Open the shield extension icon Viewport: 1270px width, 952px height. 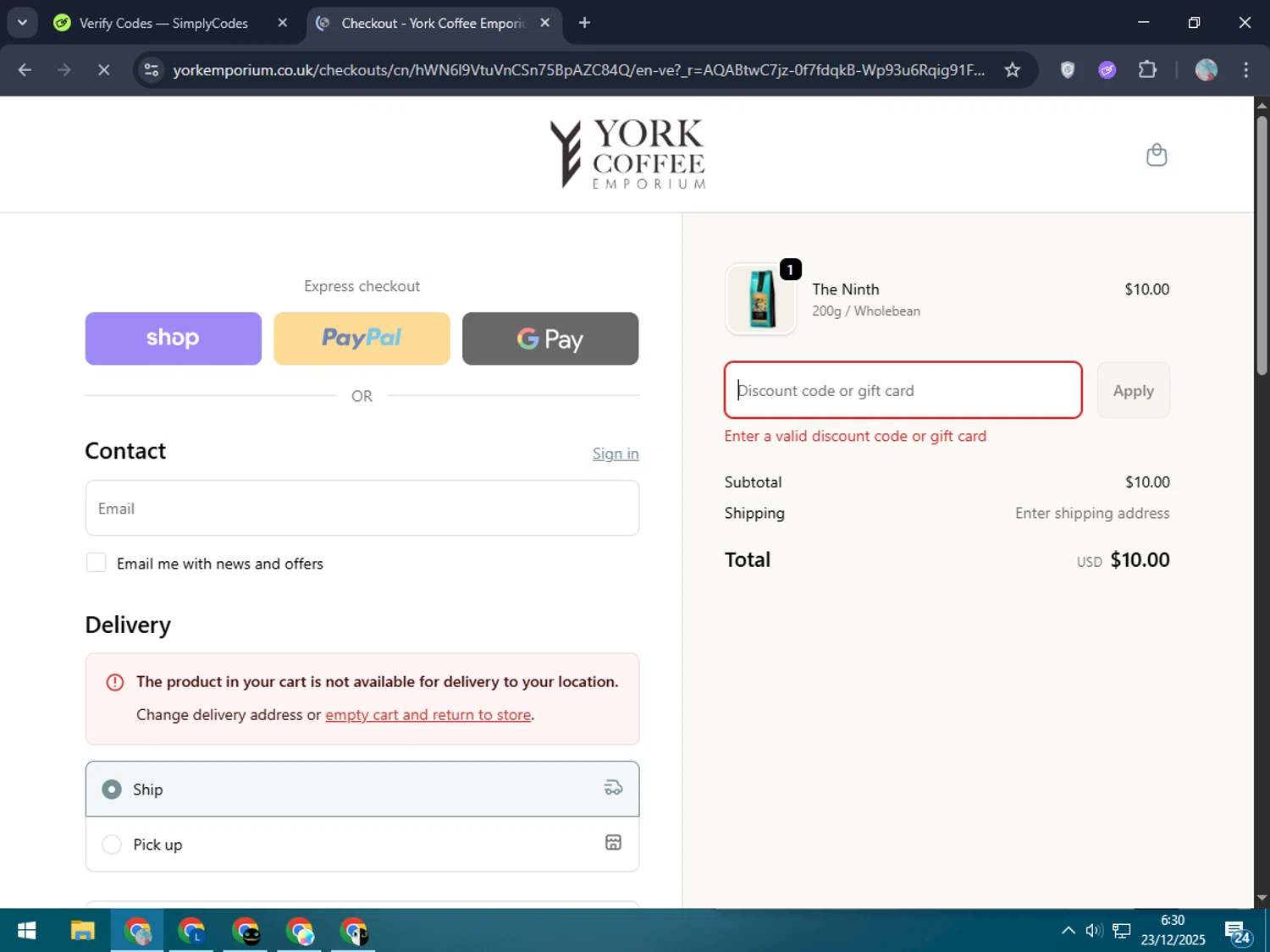click(x=1068, y=70)
